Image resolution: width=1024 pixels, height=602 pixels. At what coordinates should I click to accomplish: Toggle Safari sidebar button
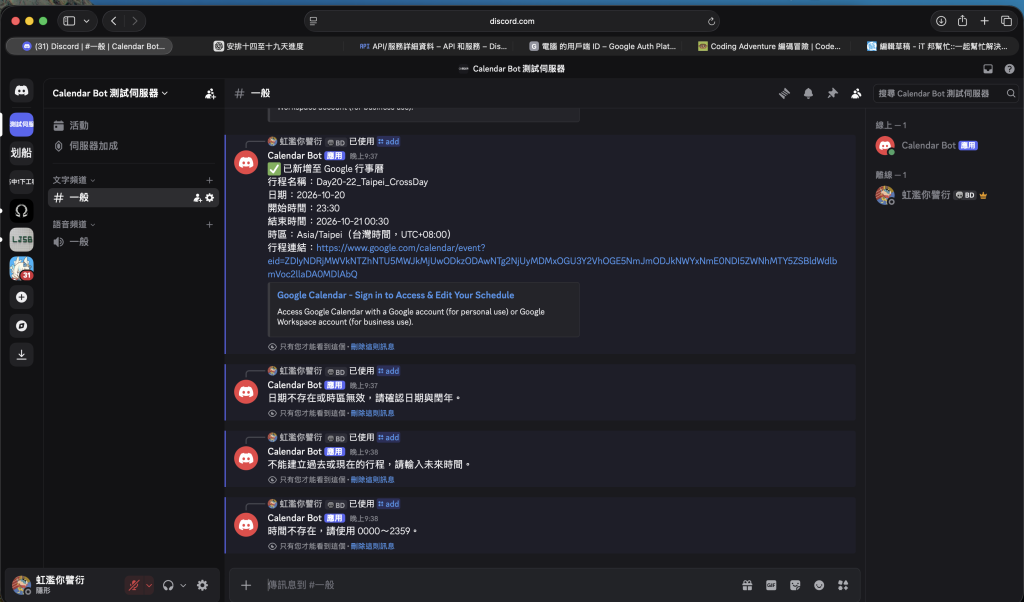point(69,21)
